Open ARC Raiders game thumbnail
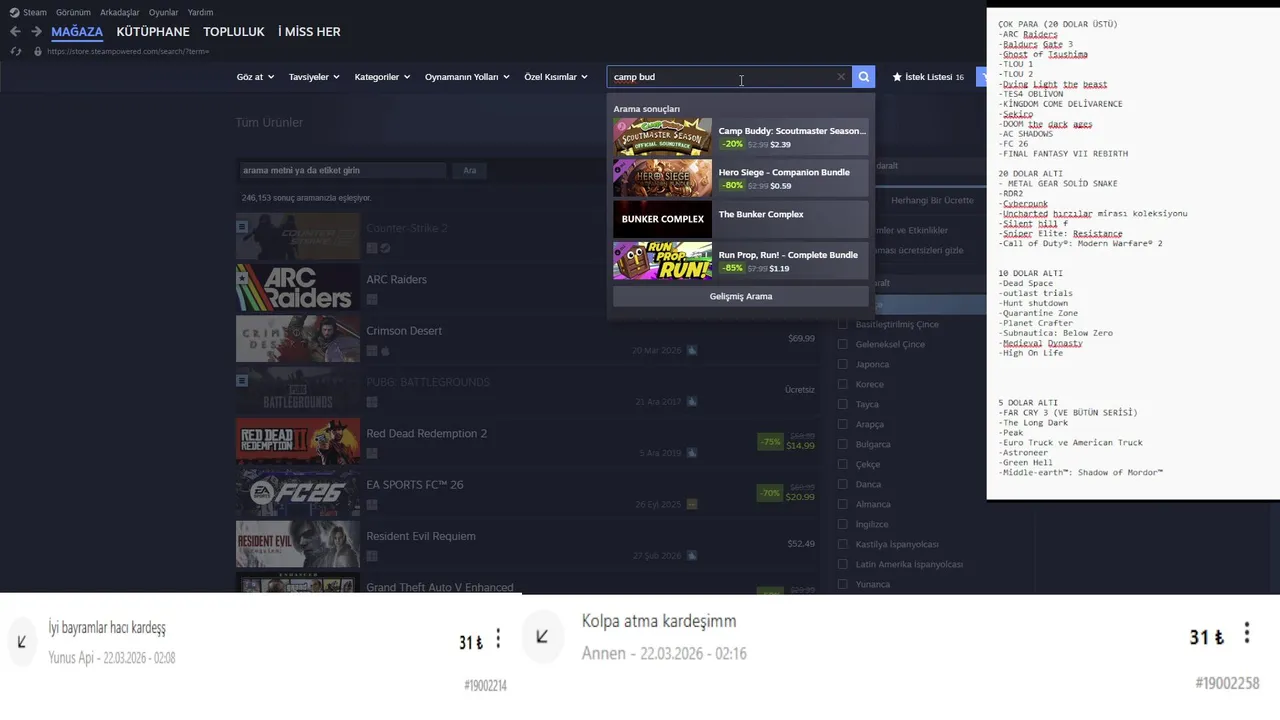This screenshot has width=1280, height=720. pos(298,288)
